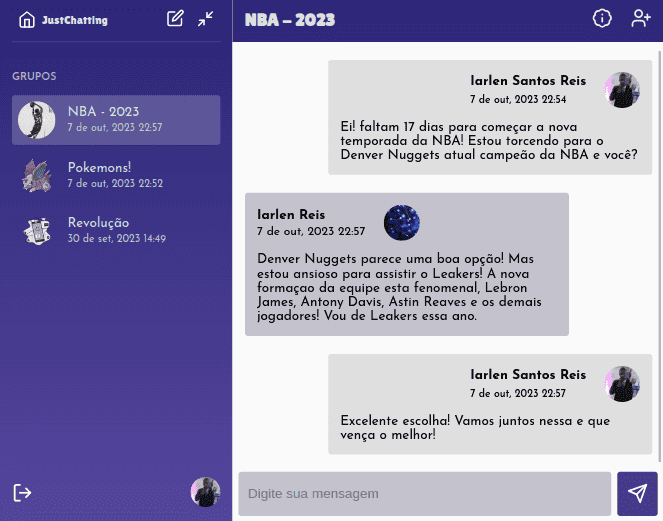
Task: Log out using the exit icon
Action: 22,493
